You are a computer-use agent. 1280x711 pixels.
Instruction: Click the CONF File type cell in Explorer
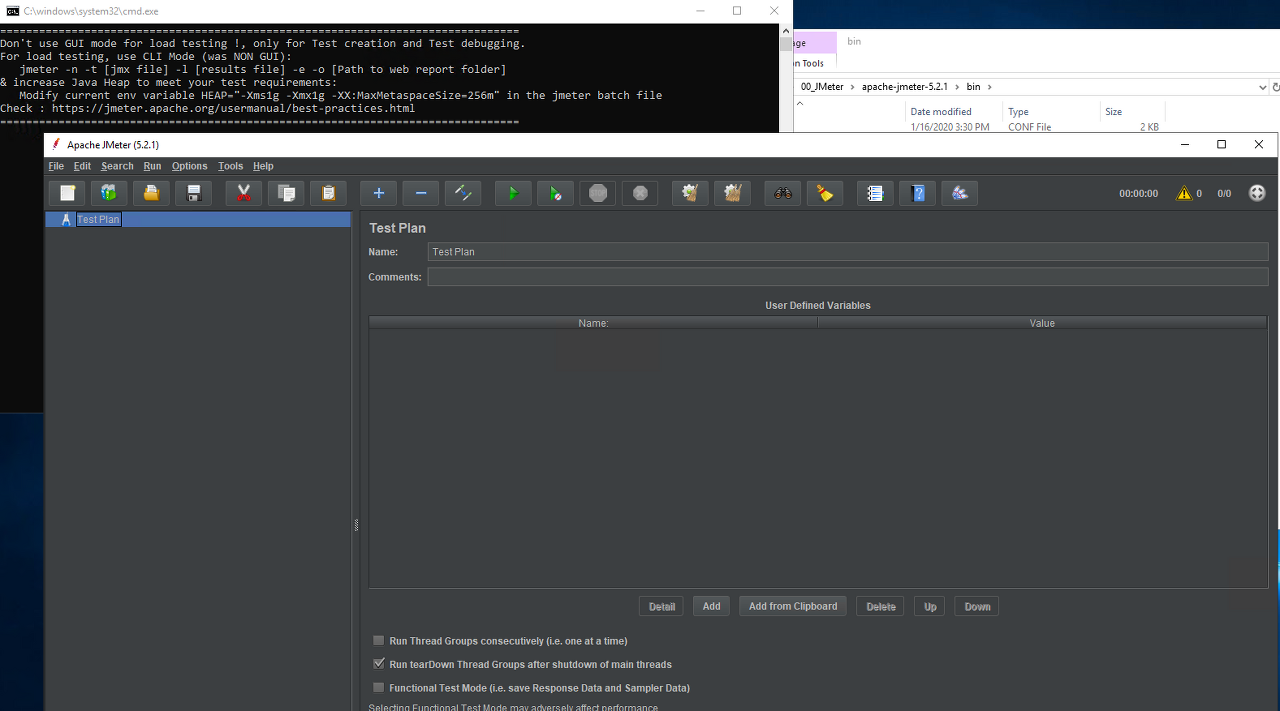(1029, 127)
